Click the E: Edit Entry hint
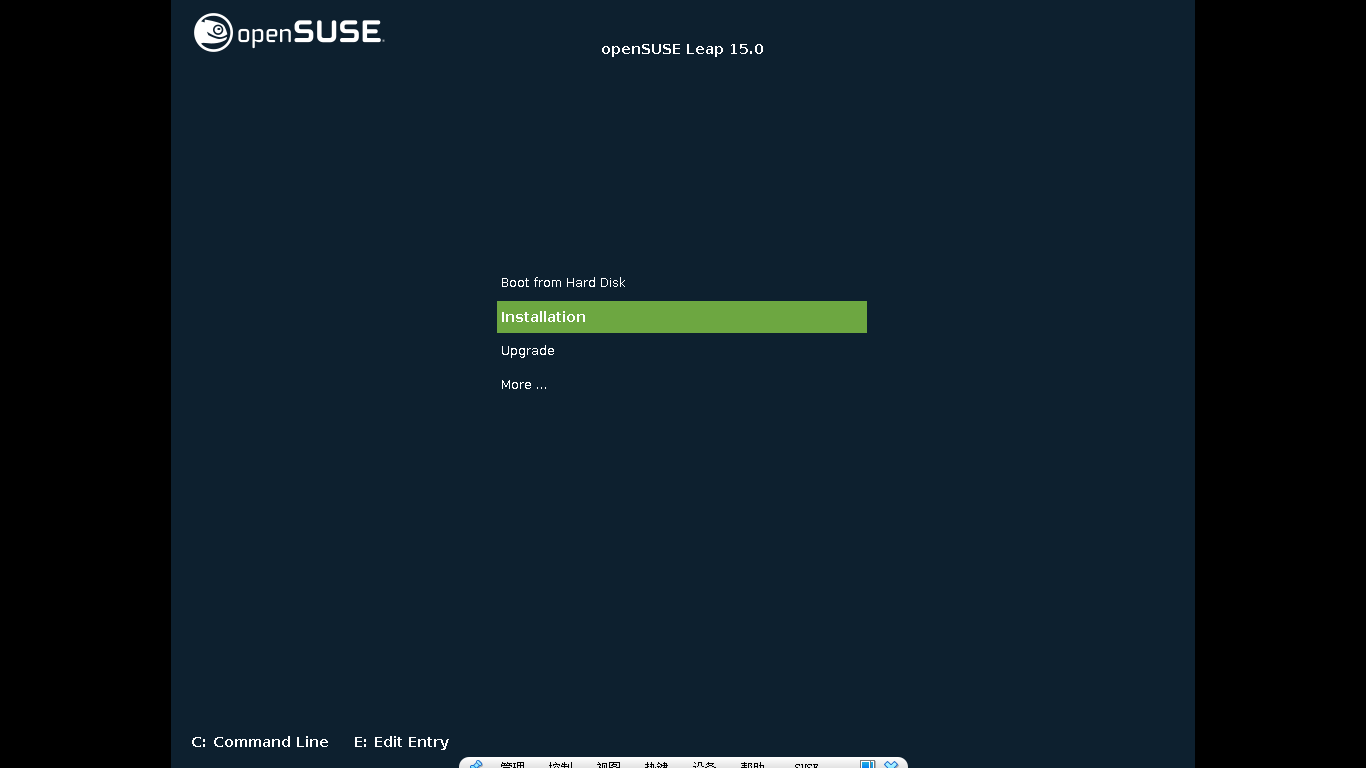Viewport: 1366px width, 768px height. coord(401,742)
